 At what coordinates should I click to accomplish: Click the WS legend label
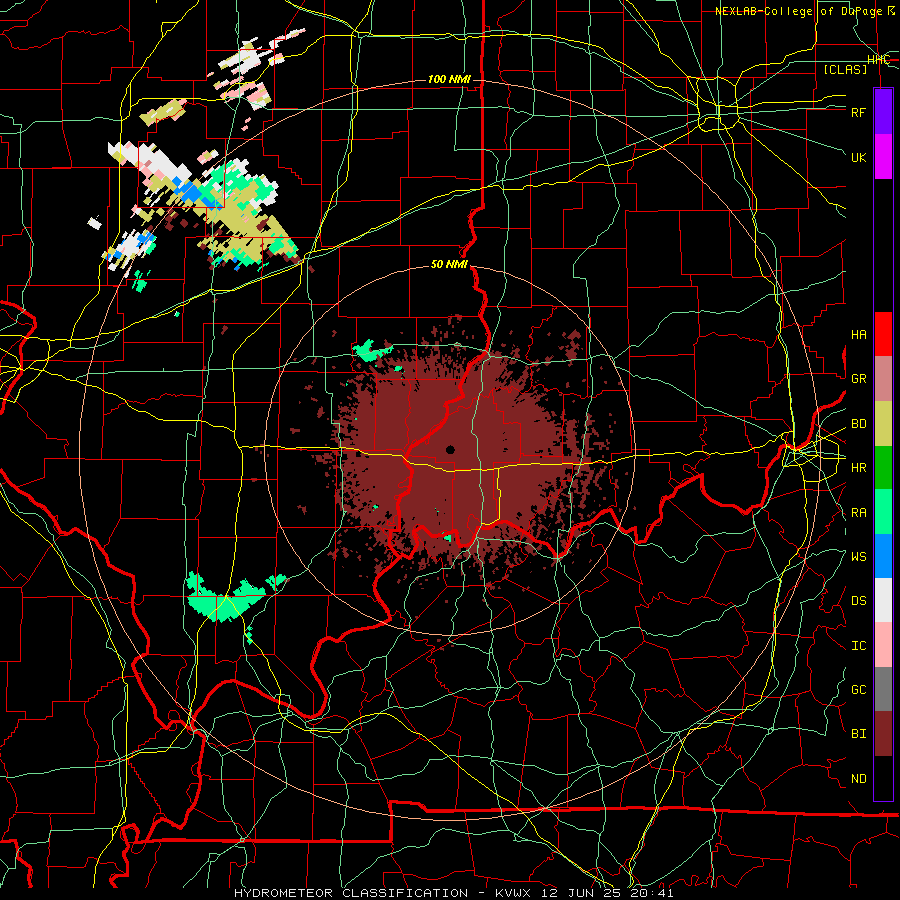858,557
